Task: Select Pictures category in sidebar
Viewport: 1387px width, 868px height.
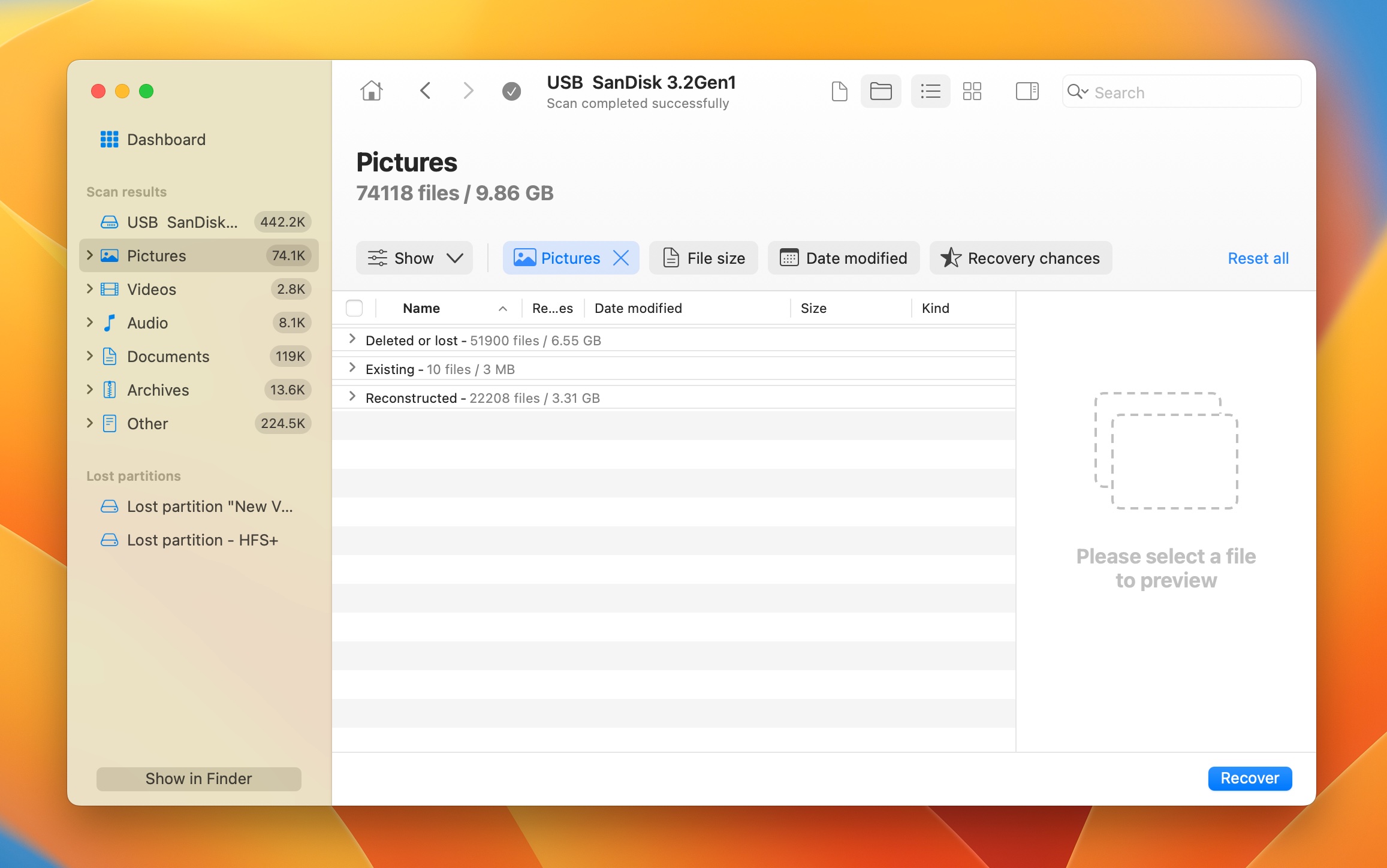Action: tap(199, 256)
